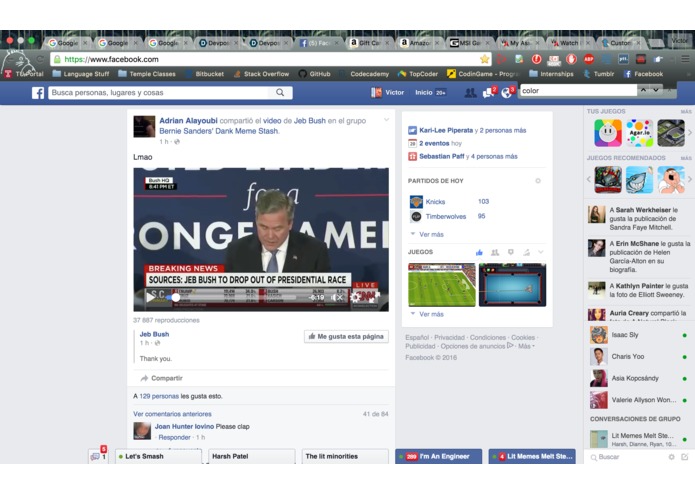Click the bookmark star in address bar
The width and height of the screenshot is (695, 494).
484,59
